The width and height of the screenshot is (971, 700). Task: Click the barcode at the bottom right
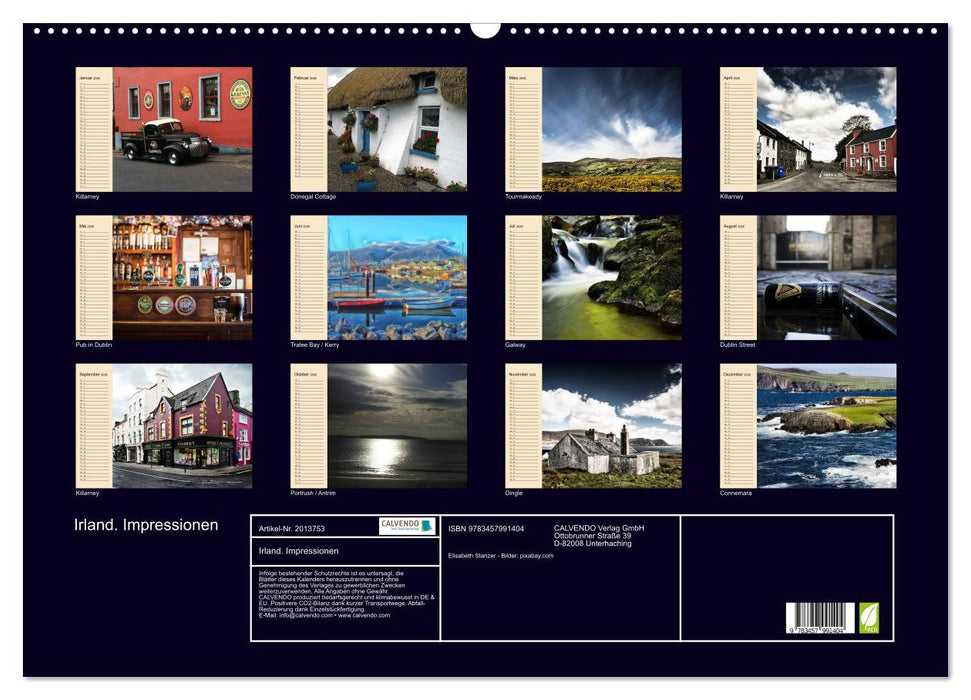pos(820,619)
